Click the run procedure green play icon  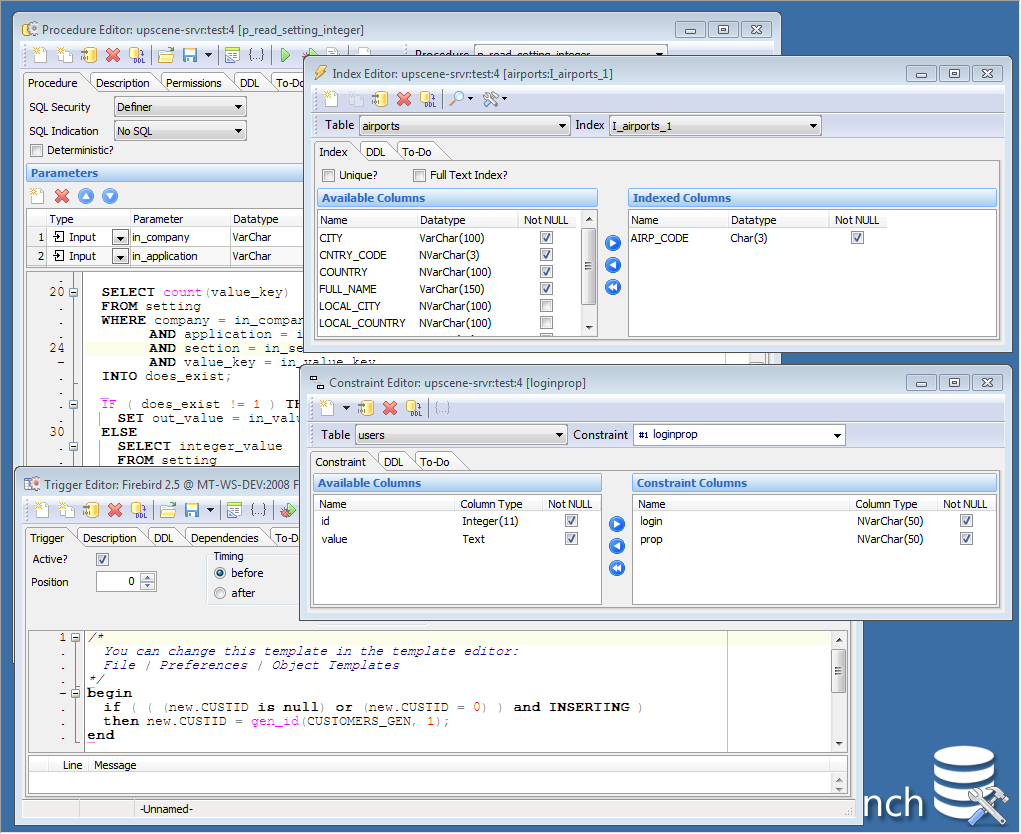coord(285,55)
